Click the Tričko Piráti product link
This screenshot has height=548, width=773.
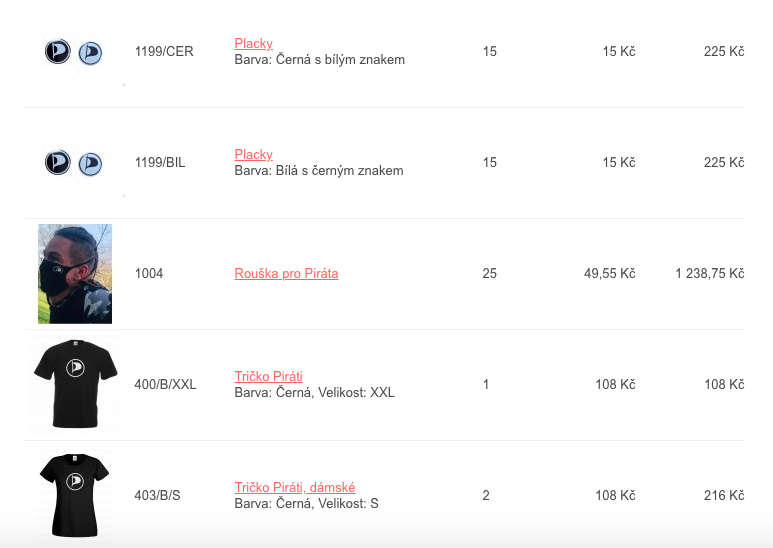point(268,377)
